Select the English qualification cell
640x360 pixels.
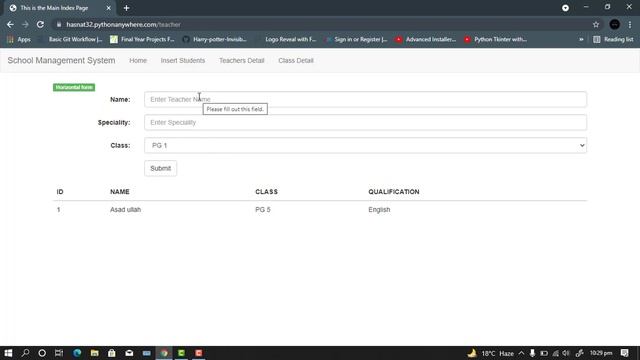point(379,209)
